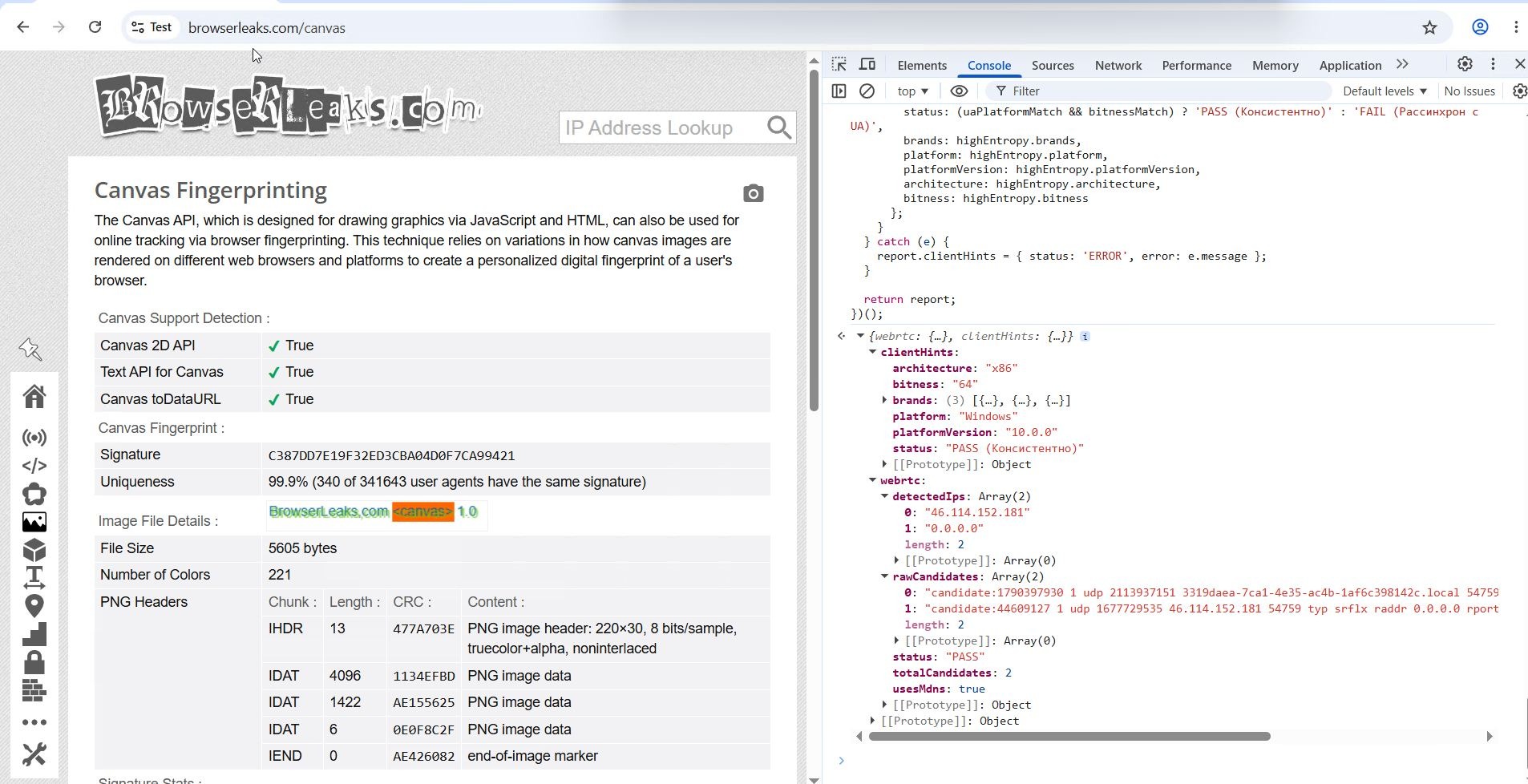Collapse the rawCandidates array

pos(885,576)
